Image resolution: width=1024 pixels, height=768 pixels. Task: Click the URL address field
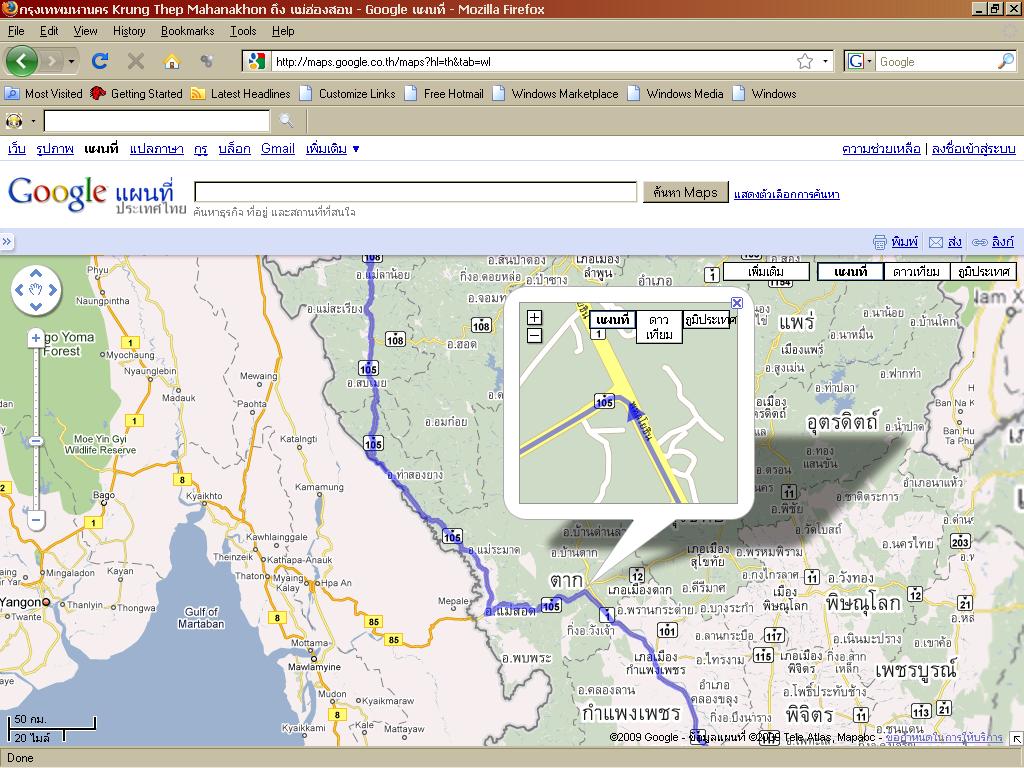pos(532,62)
